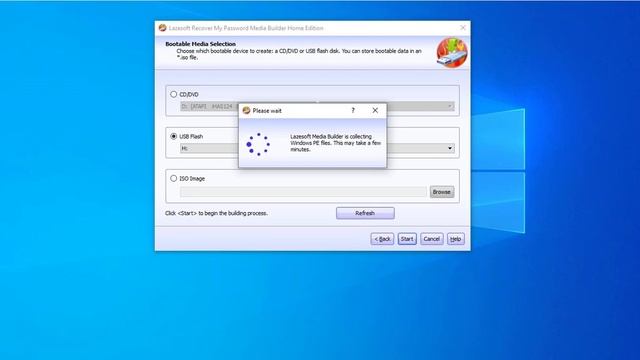
Task: Click the question mark help button in Please wait dialog
Action: click(x=353, y=111)
